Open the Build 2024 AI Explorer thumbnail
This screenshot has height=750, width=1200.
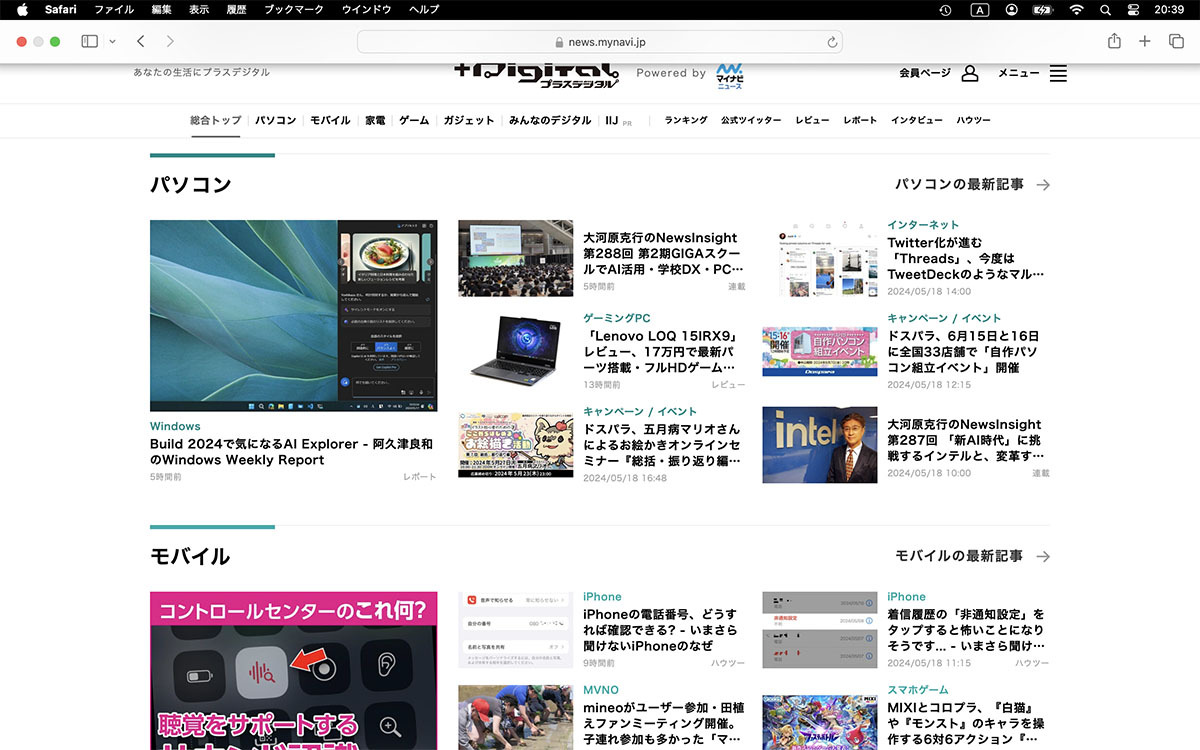click(x=293, y=316)
